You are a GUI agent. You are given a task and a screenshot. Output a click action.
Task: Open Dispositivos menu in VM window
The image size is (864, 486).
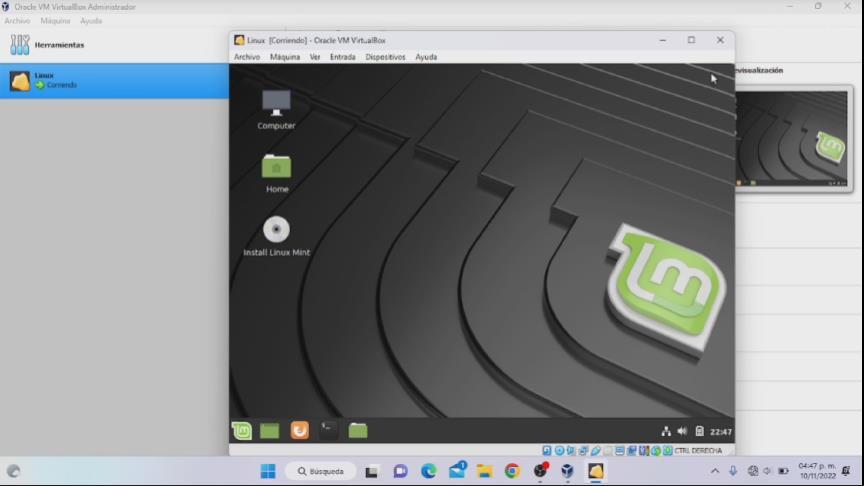click(385, 57)
